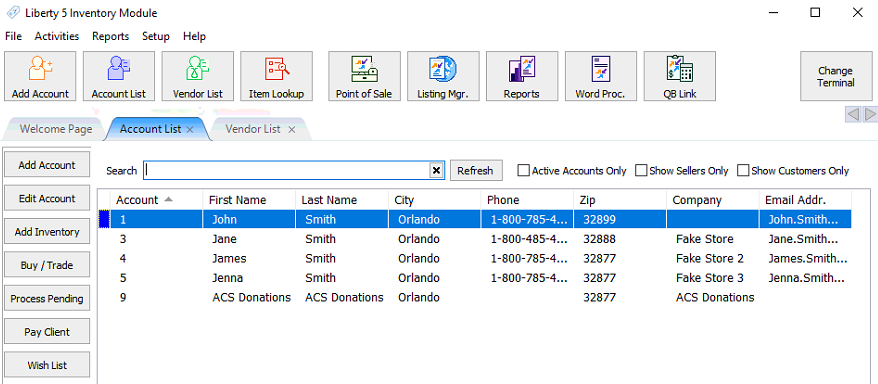This screenshot has width=878, height=384.
Task: Open Add Account from the top toolbar
Action: [40, 76]
